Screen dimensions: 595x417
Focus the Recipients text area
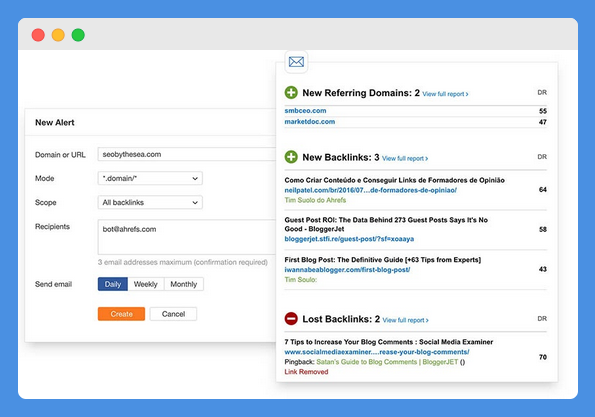pyautogui.click(x=187, y=237)
